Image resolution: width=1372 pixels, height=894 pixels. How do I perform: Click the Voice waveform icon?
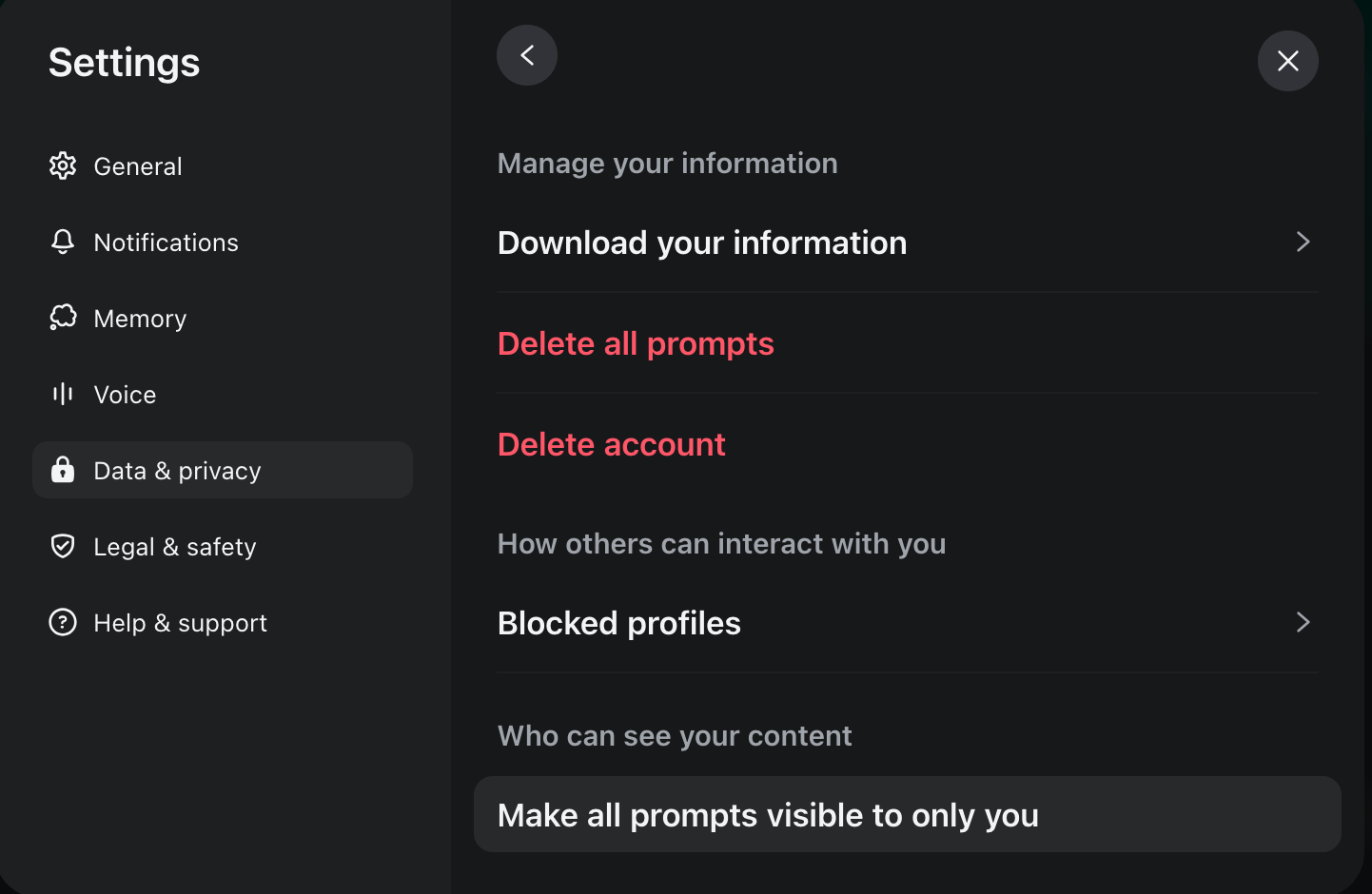(x=63, y=394)
